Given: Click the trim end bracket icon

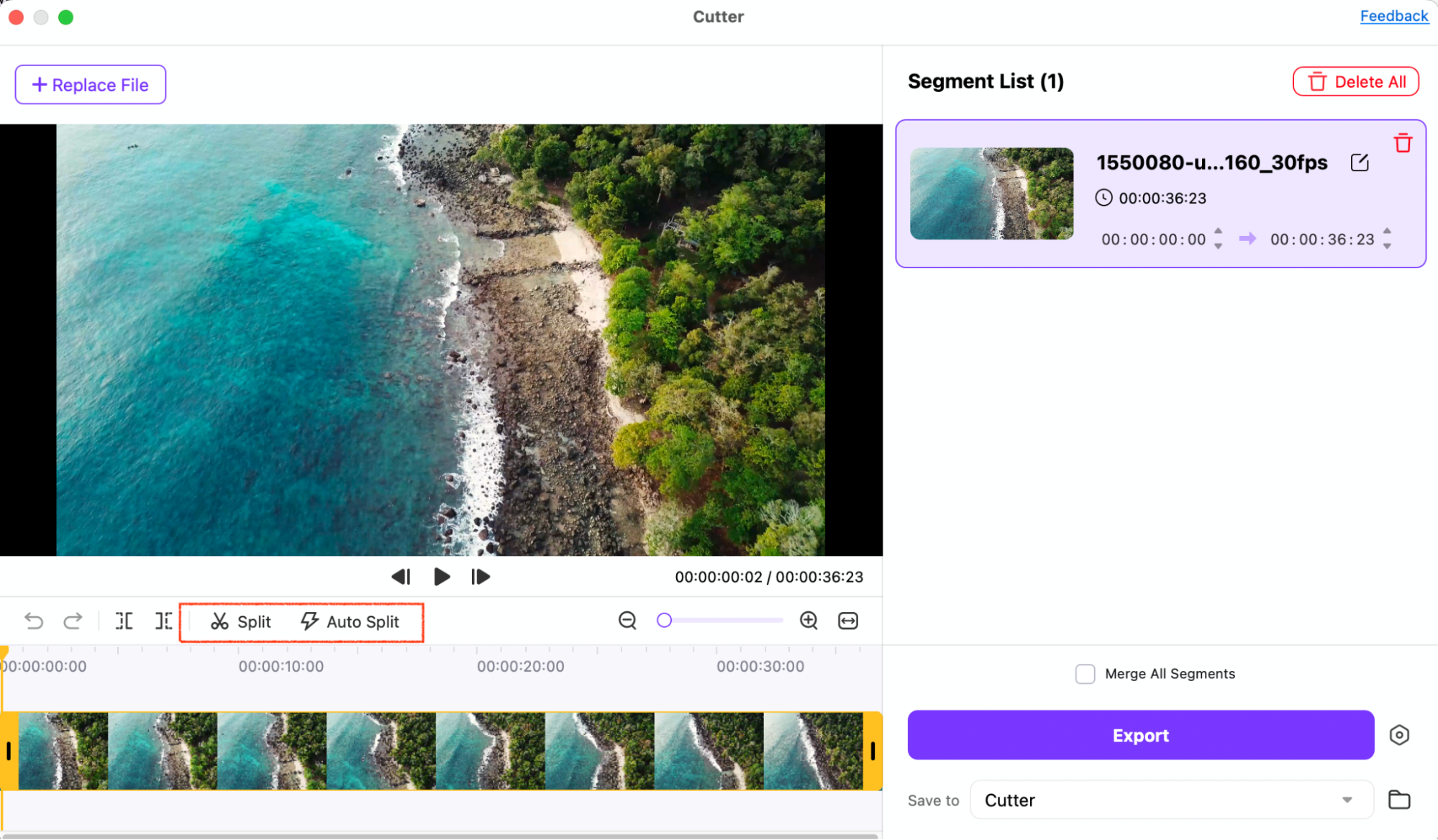Looking at the screenshot, I should point(164,621).
